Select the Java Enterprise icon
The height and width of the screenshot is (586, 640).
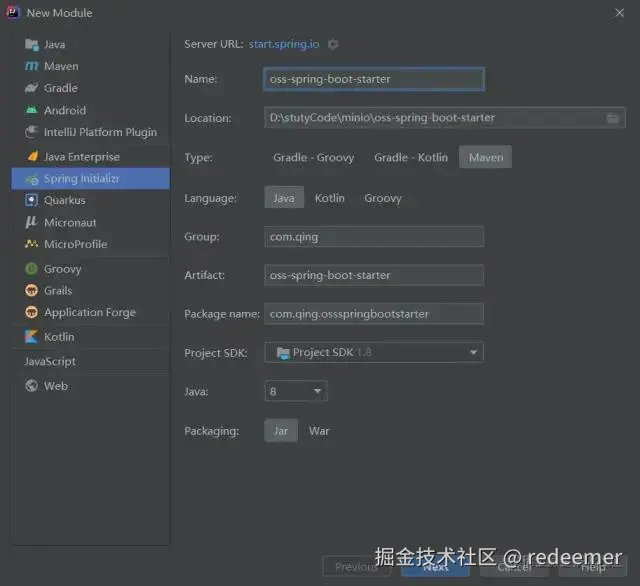click(x=32, y=157)
